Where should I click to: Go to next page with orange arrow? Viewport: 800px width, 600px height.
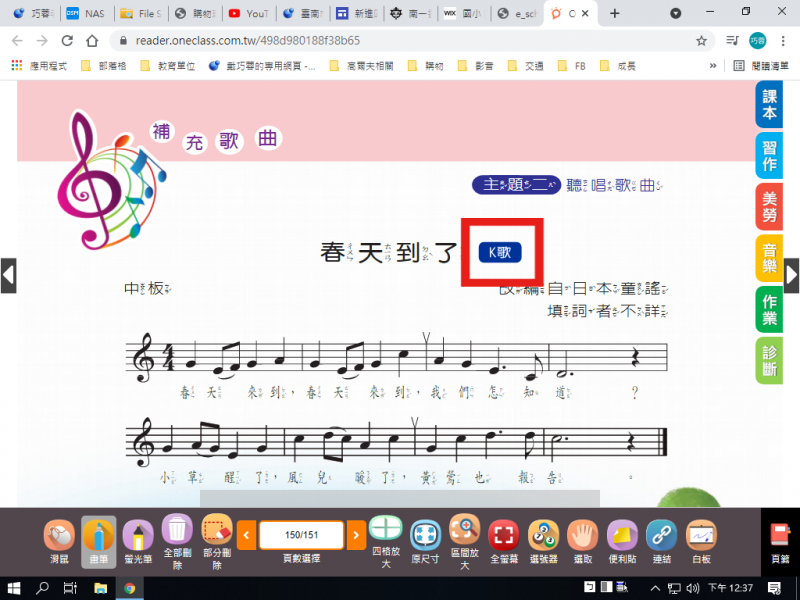356,535
